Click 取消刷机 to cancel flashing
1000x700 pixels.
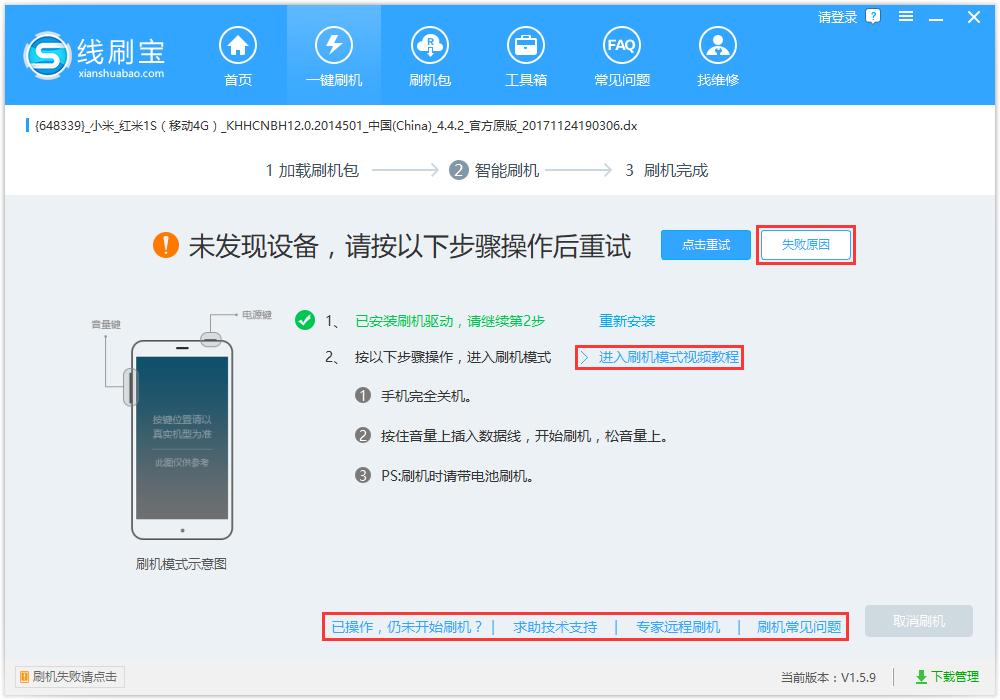(919, 622)
